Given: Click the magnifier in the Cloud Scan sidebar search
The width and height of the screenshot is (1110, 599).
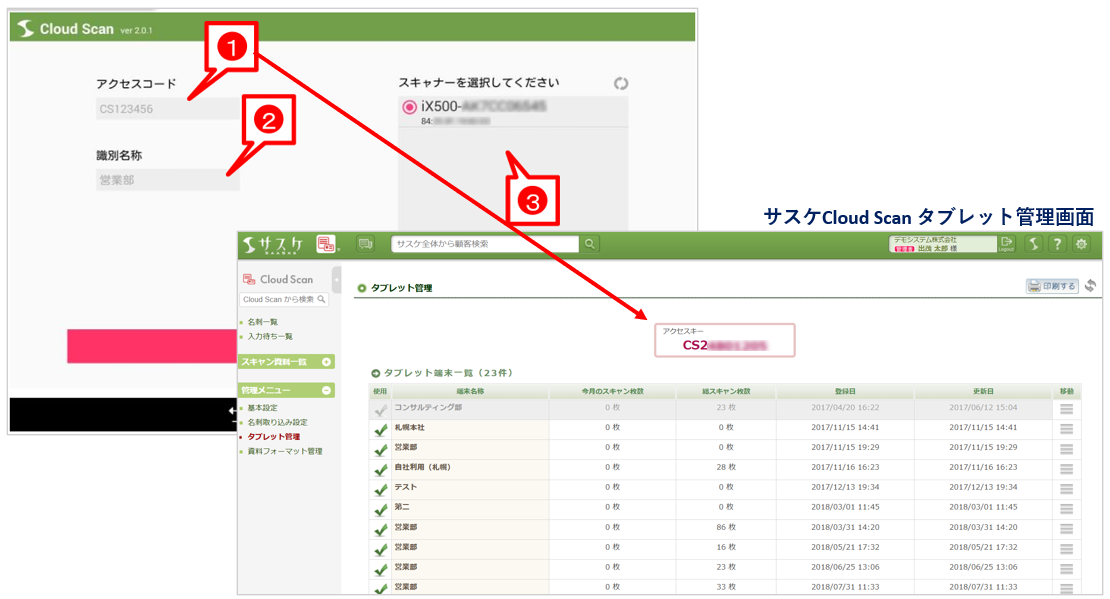Looking at the screenshot, I should (321, 300).
